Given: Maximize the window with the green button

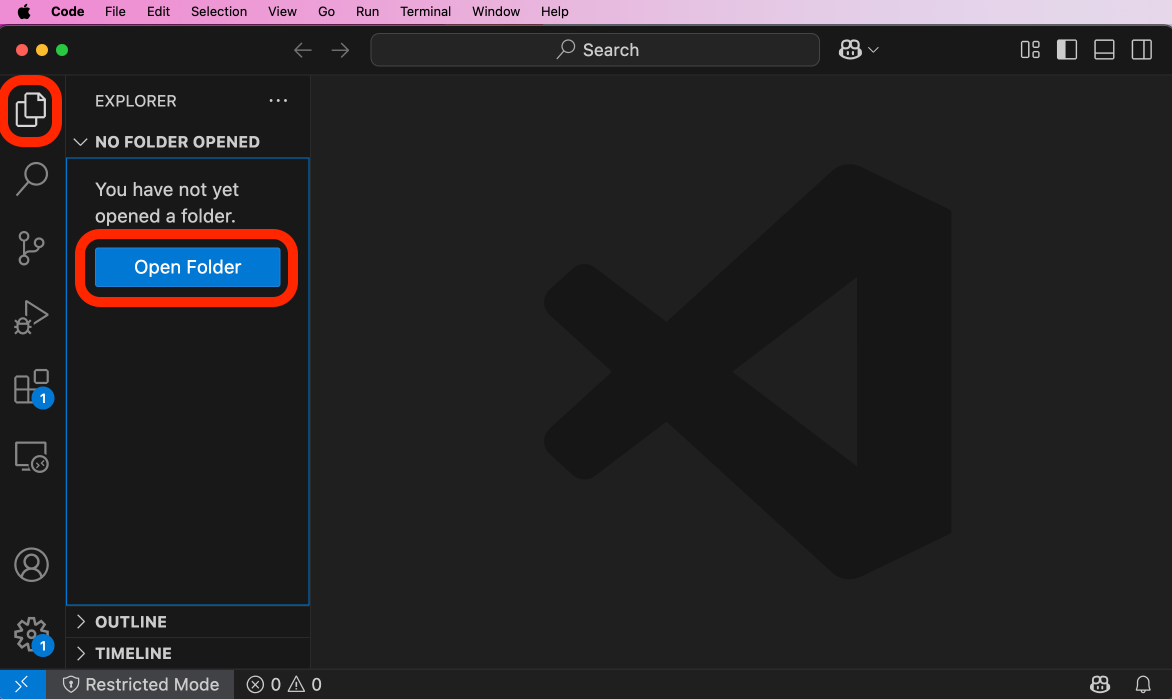Looking at the screenshot, I should click(62, 50).
